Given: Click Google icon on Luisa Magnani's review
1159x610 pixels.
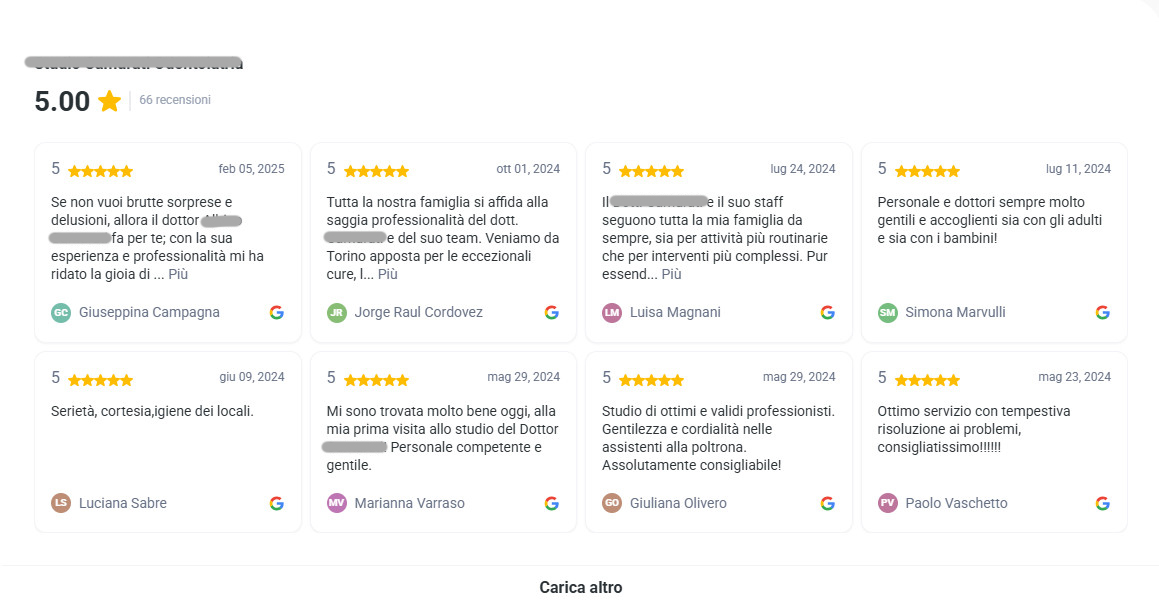Looking at the screenshot, I should pos(828,312).
